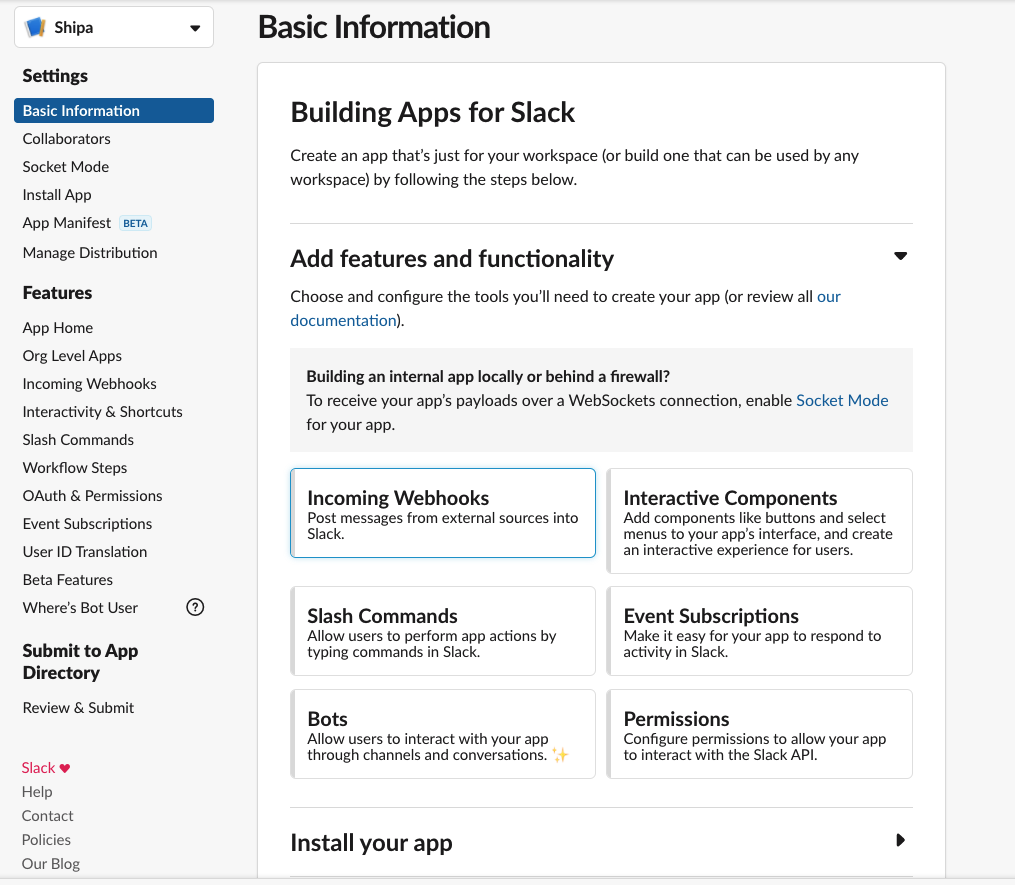Open Incoming Webhooks in the sidebar
Viewport: 1015px width, 885px height.
(89, 383)
